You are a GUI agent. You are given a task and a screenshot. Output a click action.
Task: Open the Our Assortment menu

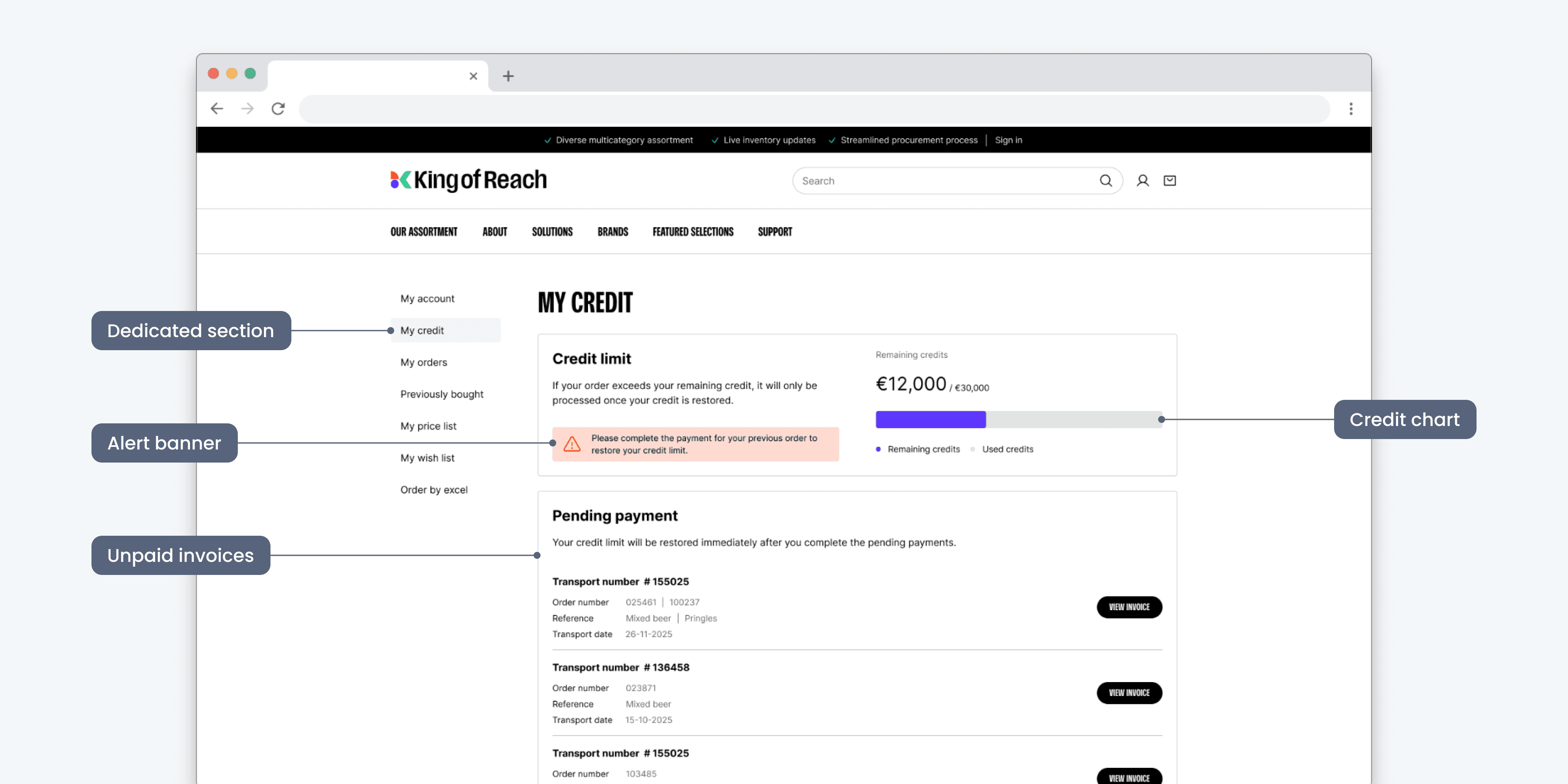tap(424, 232)
